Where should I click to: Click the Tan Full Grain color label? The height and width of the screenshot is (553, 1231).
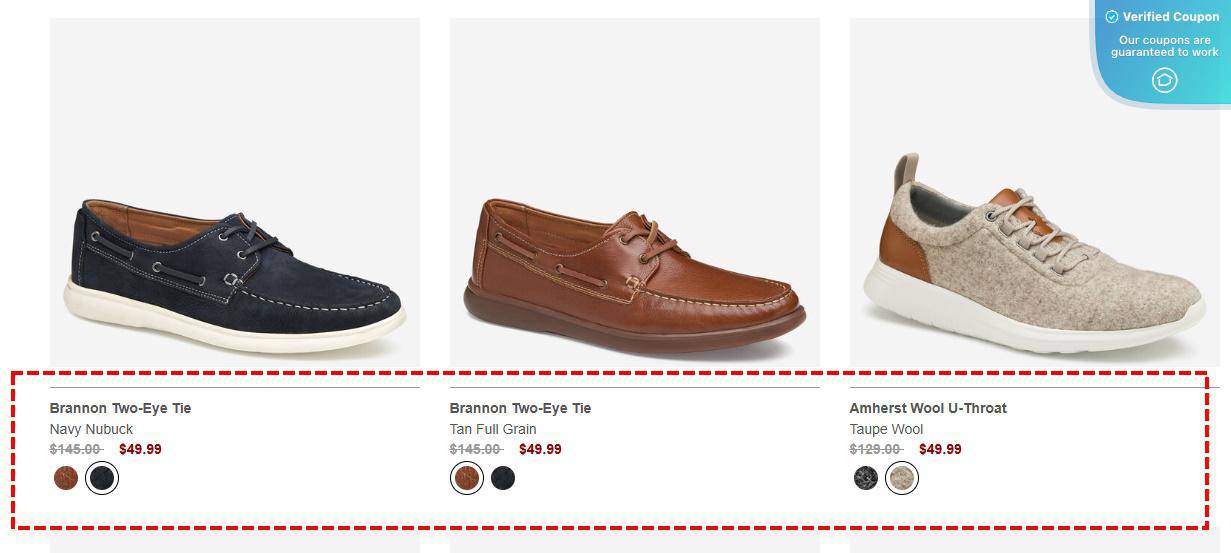click(x=493, y=429)
